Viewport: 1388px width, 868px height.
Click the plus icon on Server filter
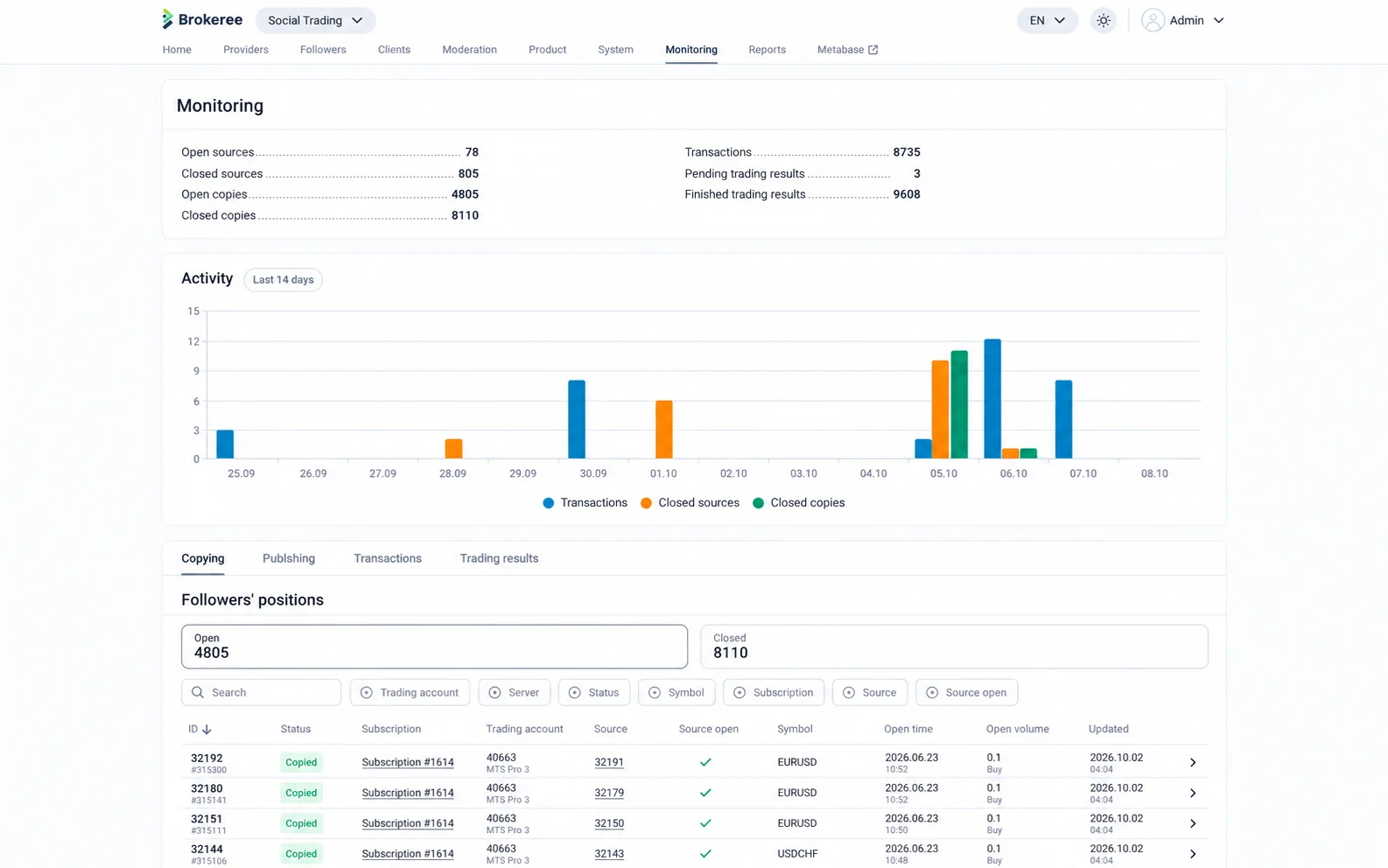click(494, 692)
